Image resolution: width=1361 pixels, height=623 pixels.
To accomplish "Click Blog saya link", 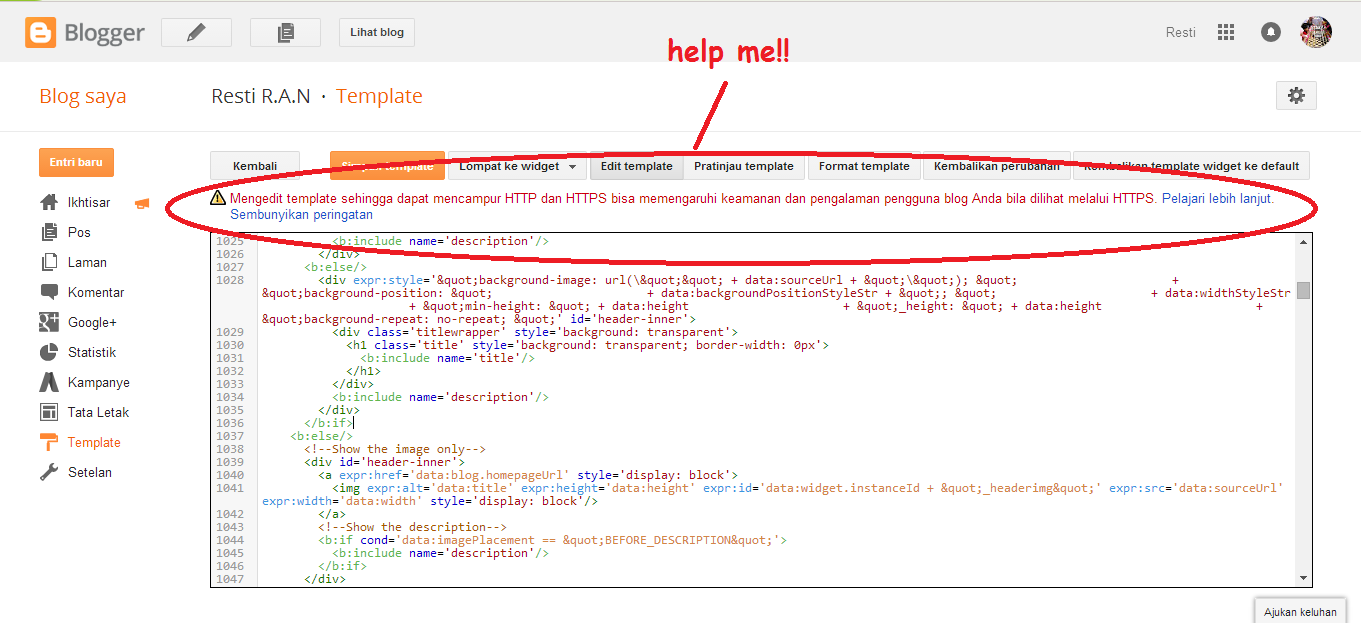I will 83,96.
